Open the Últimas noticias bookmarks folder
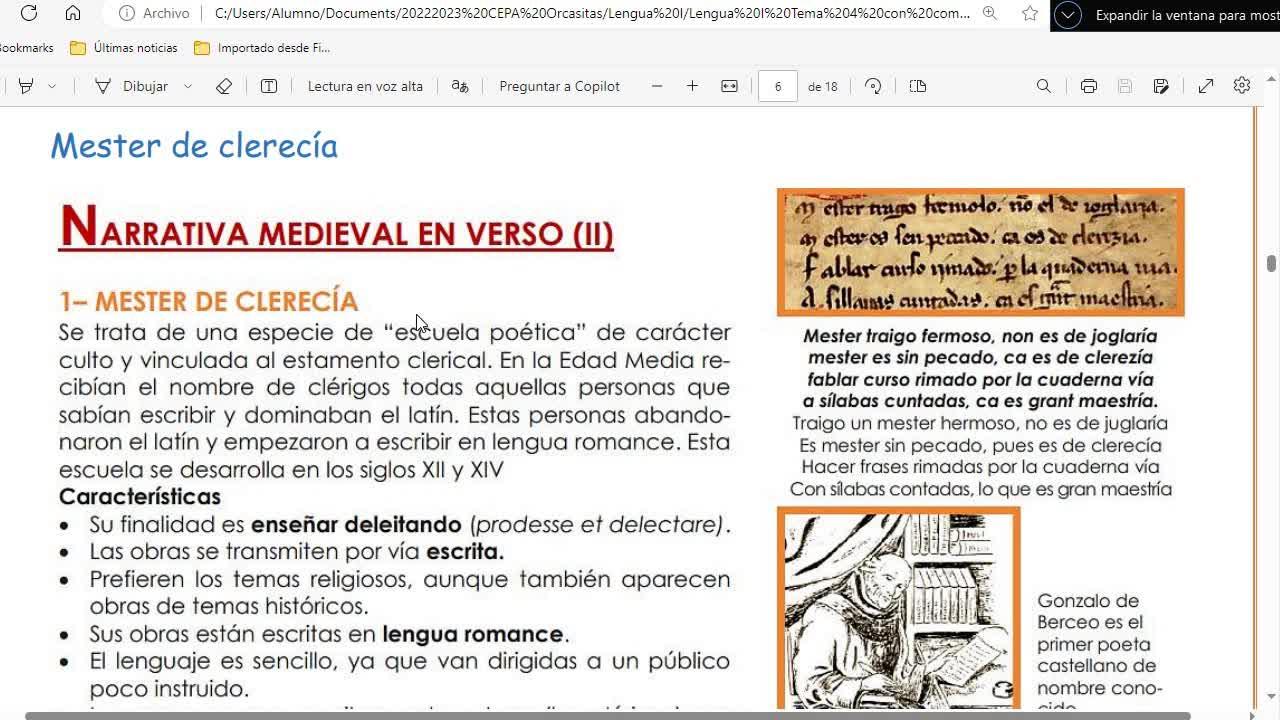 pos(124,48)
